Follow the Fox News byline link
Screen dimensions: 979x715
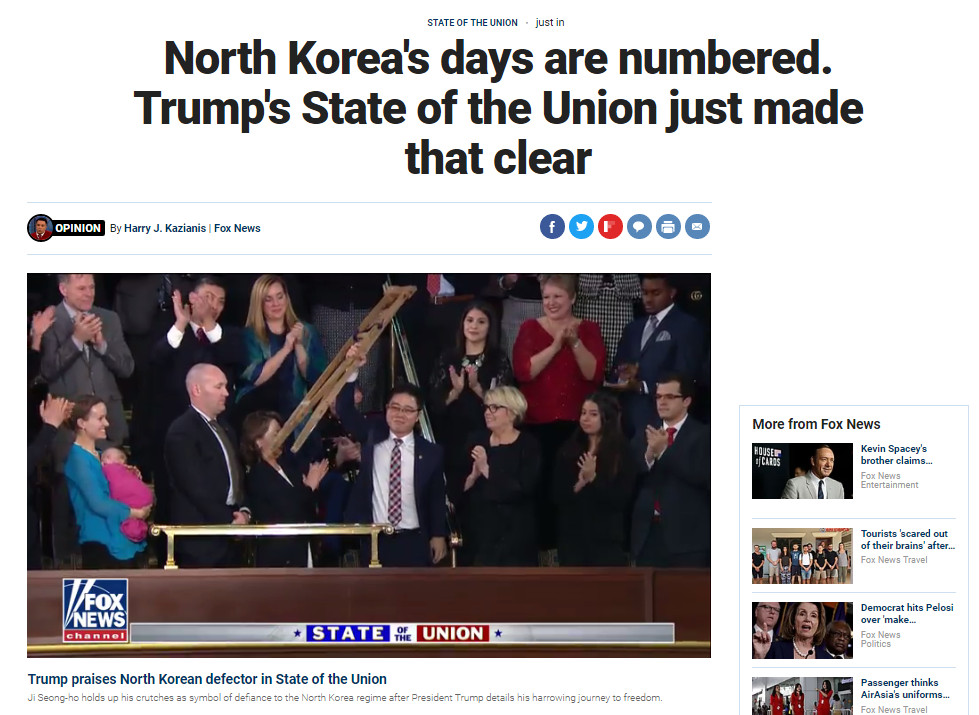(237, 229)
